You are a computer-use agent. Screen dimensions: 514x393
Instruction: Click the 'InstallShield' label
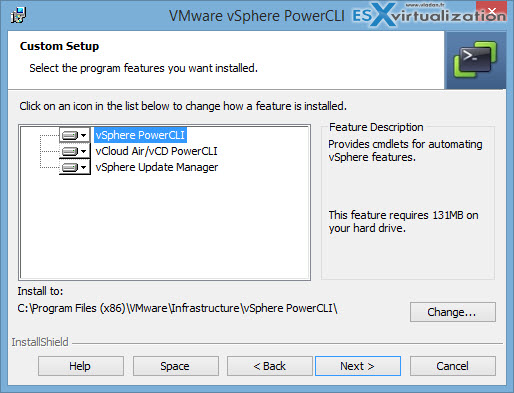[x=40, y=342]
